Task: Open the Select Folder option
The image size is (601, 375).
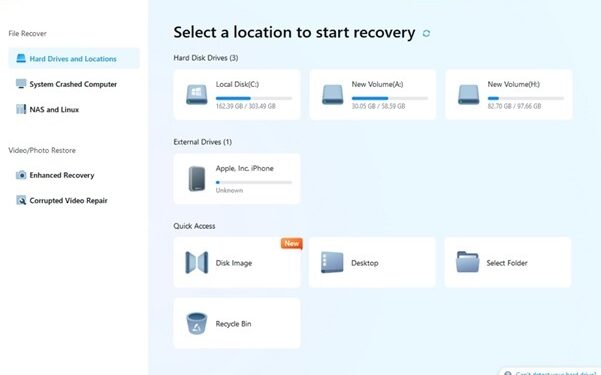Action: pyautogui.click(x=508, y=263)
